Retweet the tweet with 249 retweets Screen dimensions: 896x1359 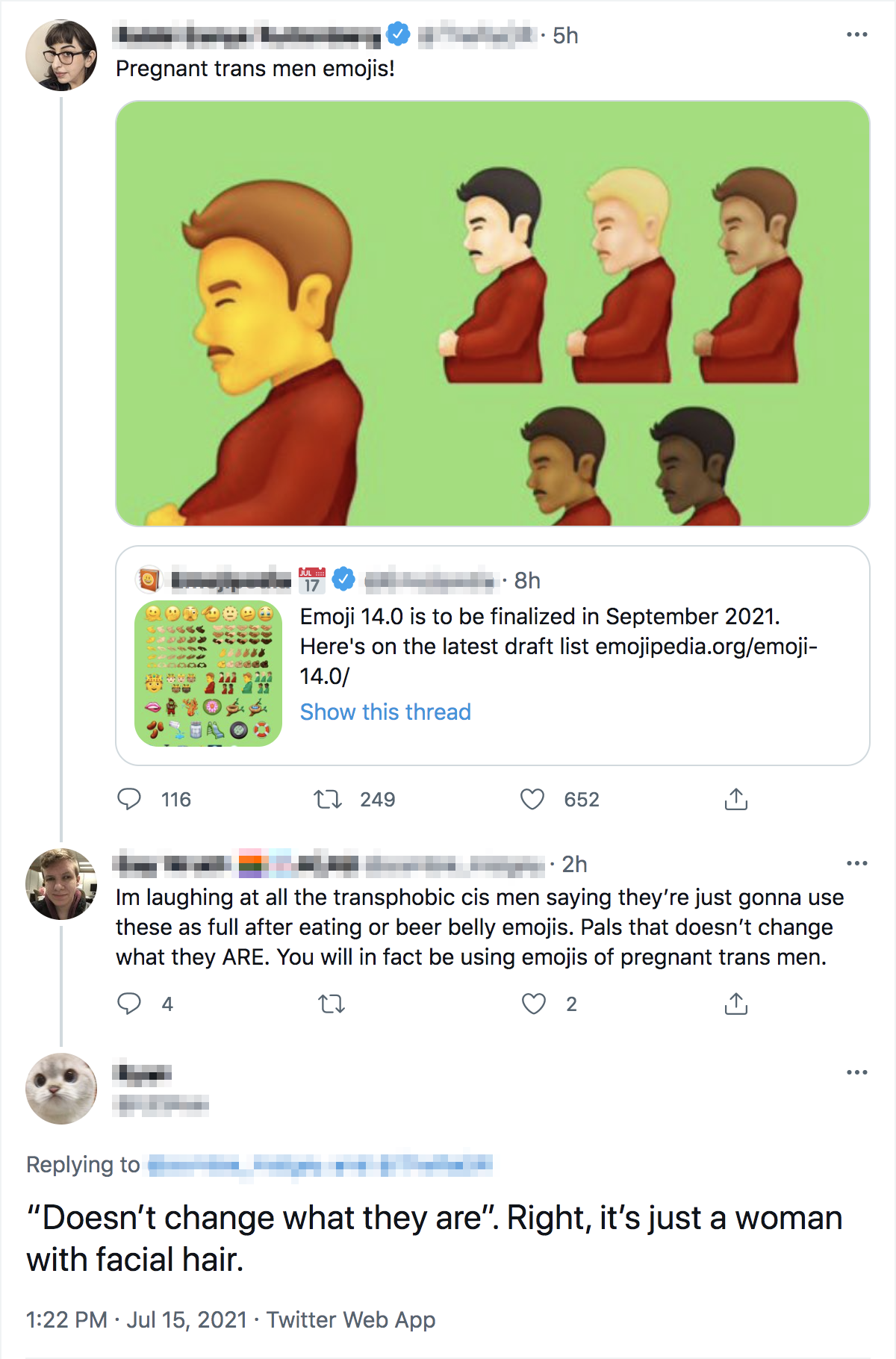328,800
